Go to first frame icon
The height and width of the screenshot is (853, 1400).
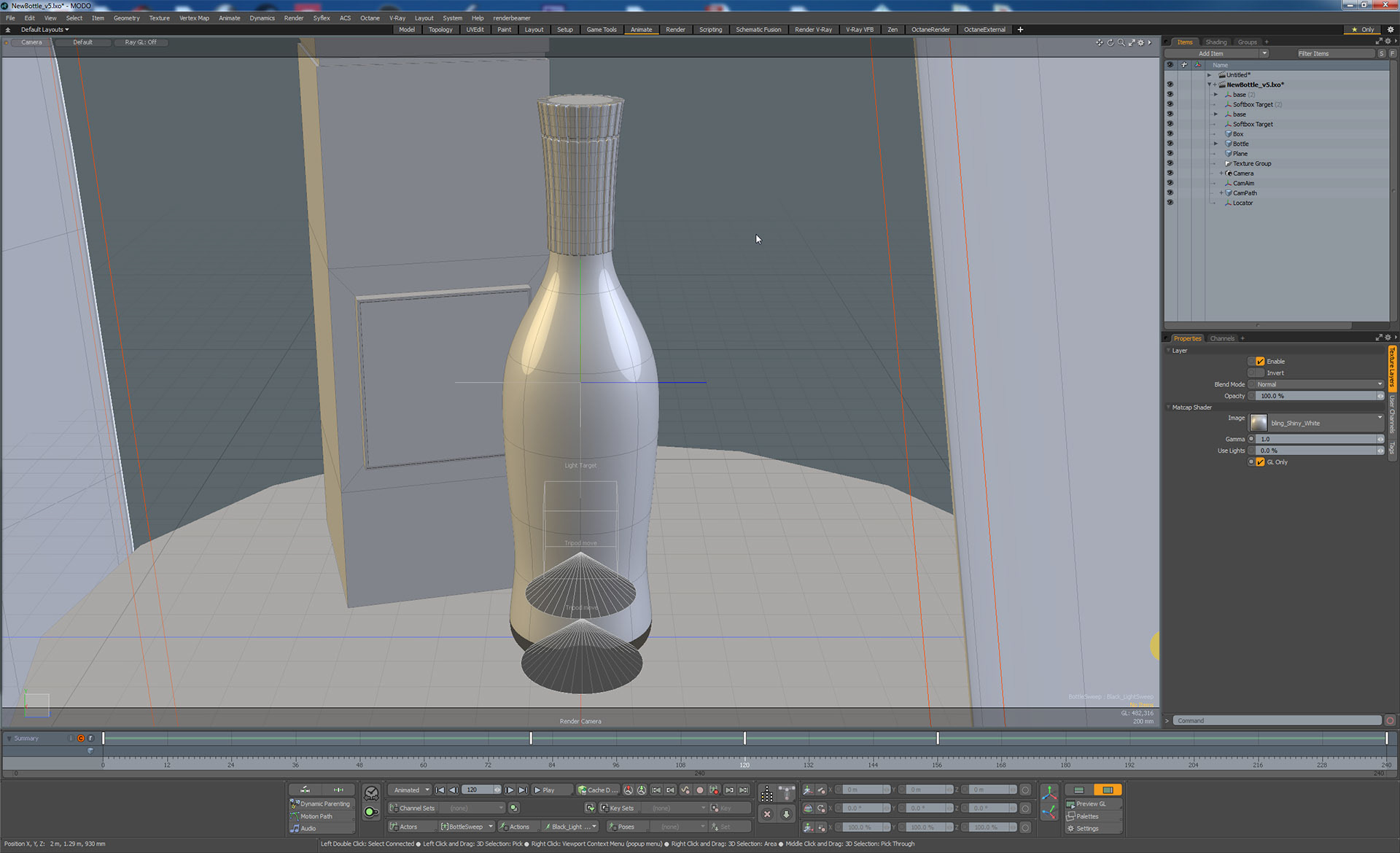click(x=440, y=790)
